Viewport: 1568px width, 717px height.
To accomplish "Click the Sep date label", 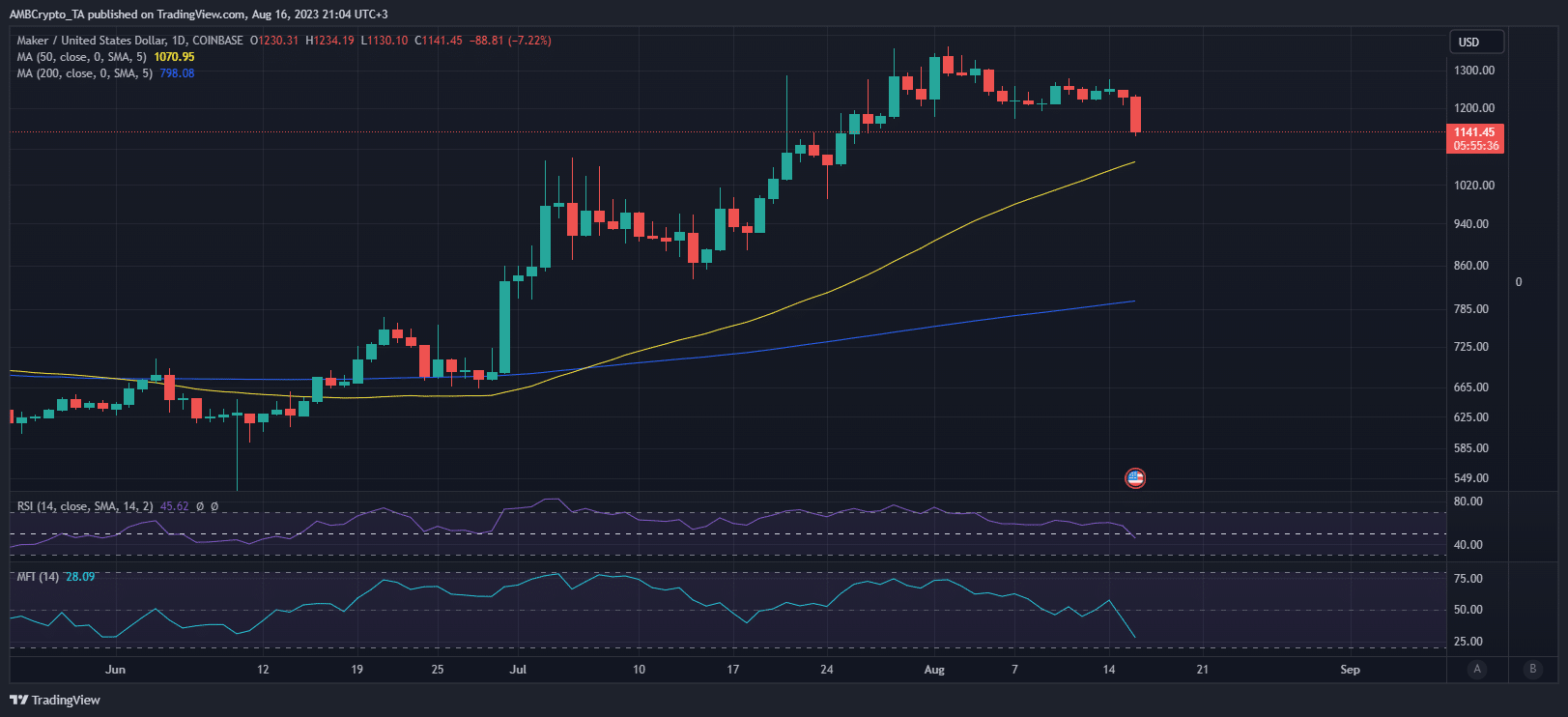I will pyautogui.click(x=1350, y=670).
